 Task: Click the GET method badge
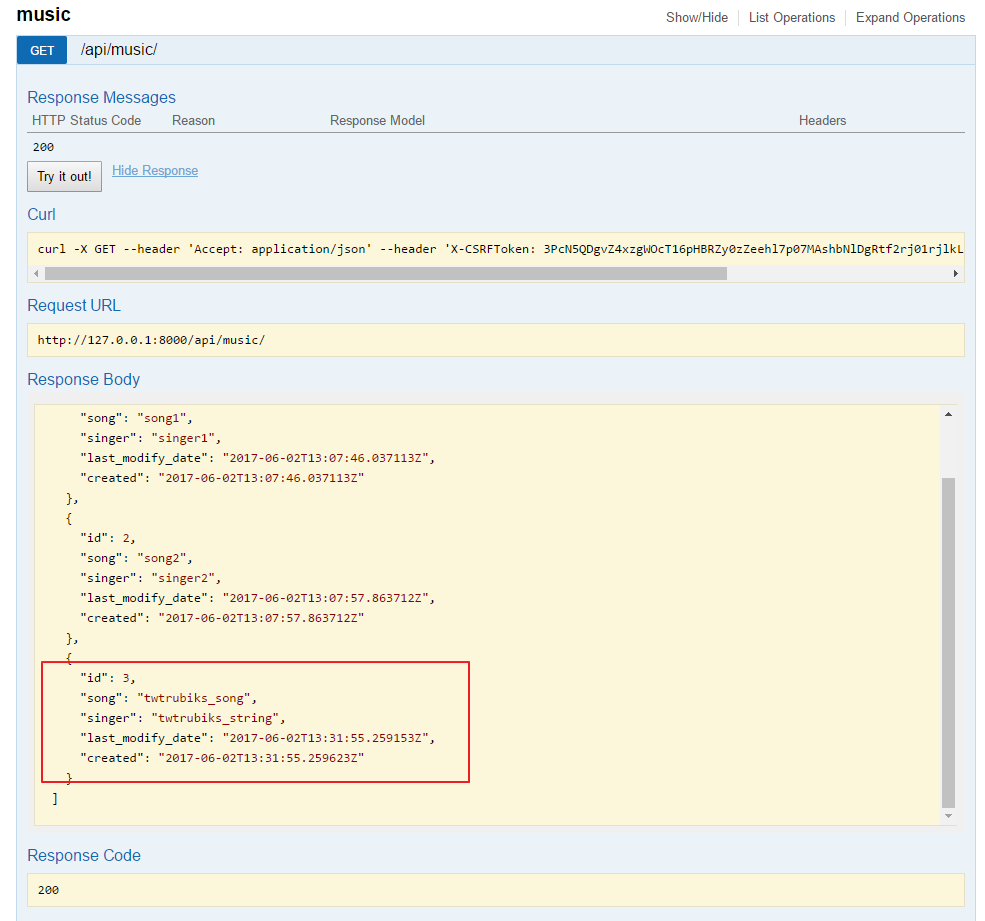[41, 50]
